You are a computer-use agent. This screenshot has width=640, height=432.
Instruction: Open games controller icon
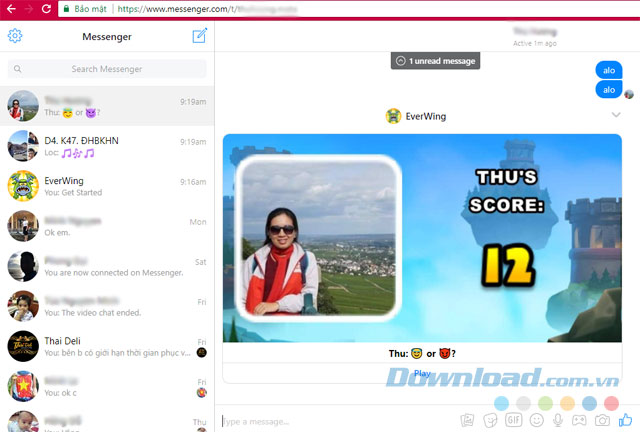(579, 420)
